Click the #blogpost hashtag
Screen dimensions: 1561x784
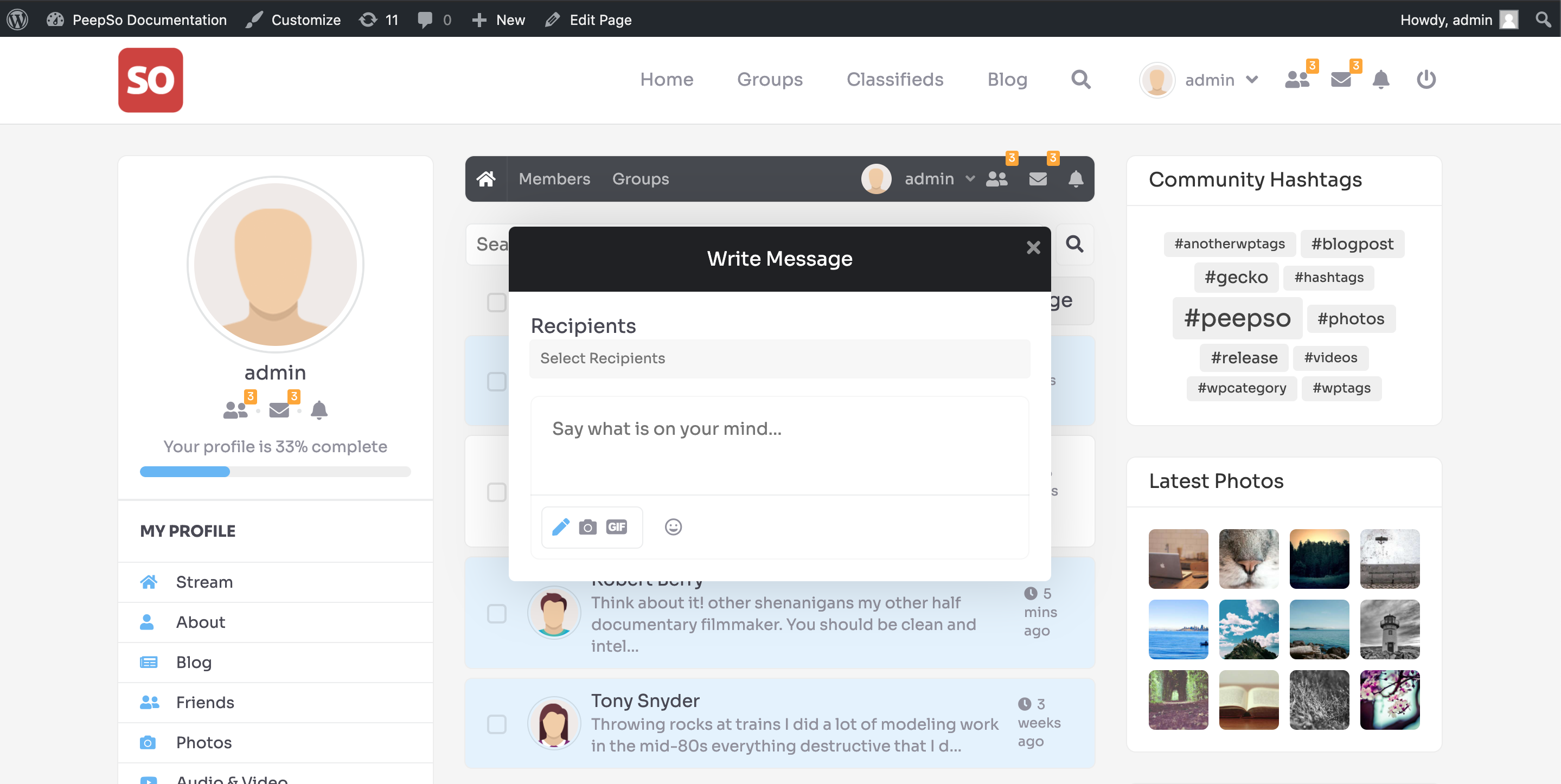[1352, 243]
